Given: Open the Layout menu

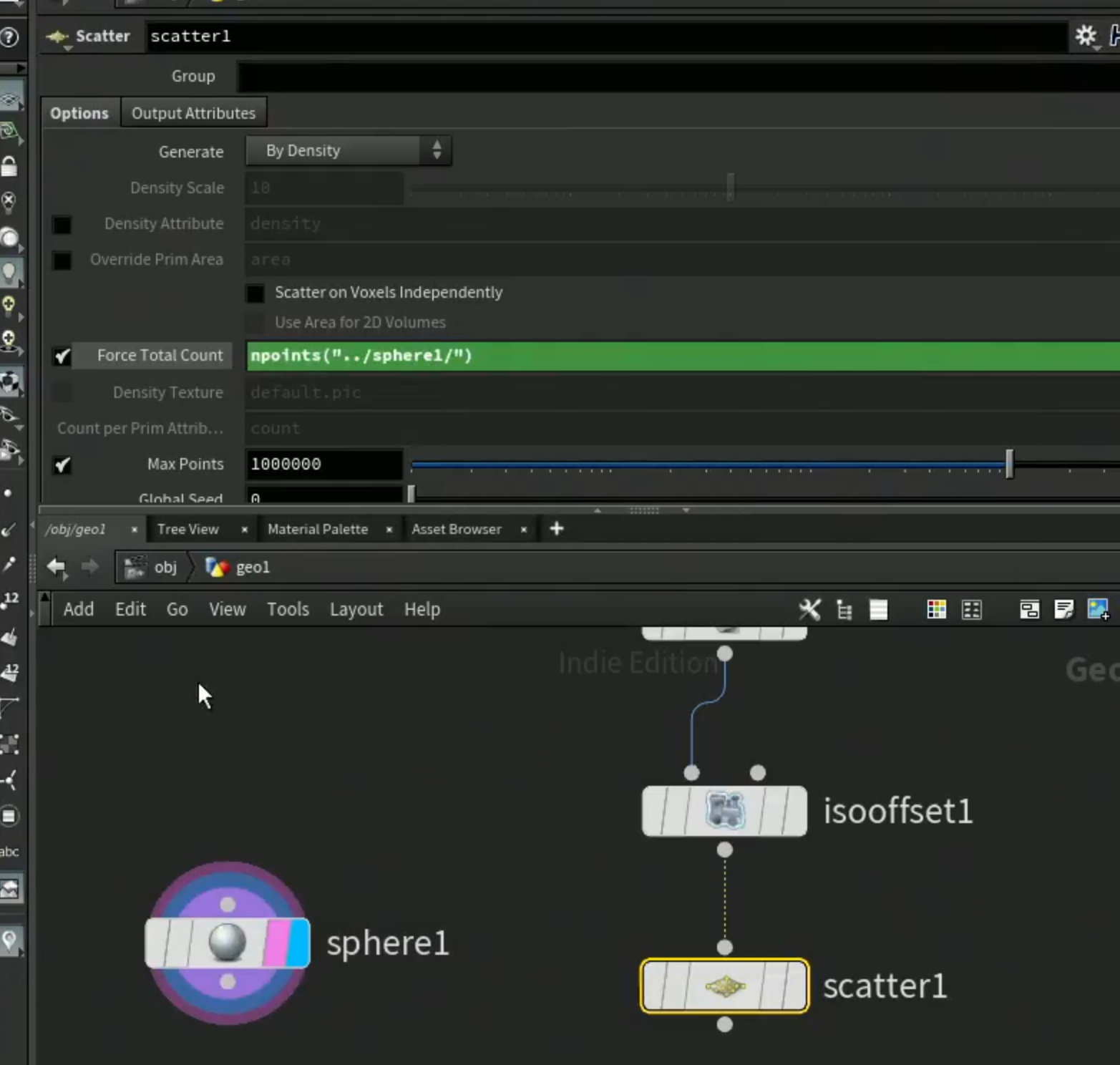Looking at the screenshot, I should (356, 609).
